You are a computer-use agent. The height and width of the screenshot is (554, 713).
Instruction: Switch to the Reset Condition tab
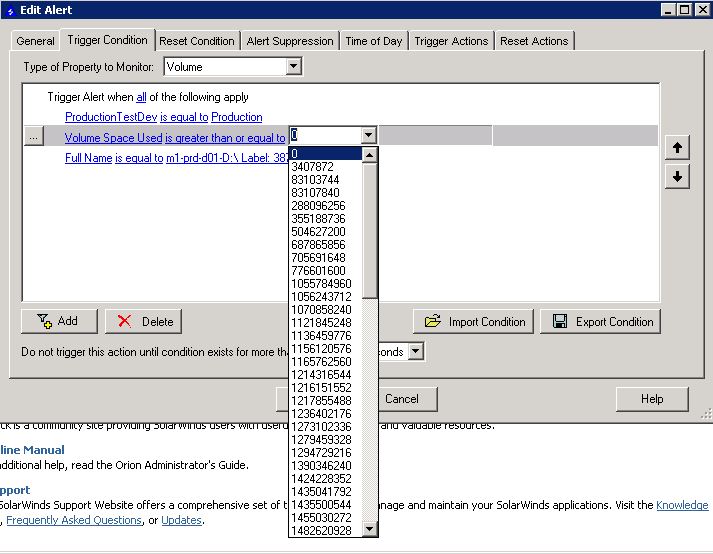click(197, 41)
